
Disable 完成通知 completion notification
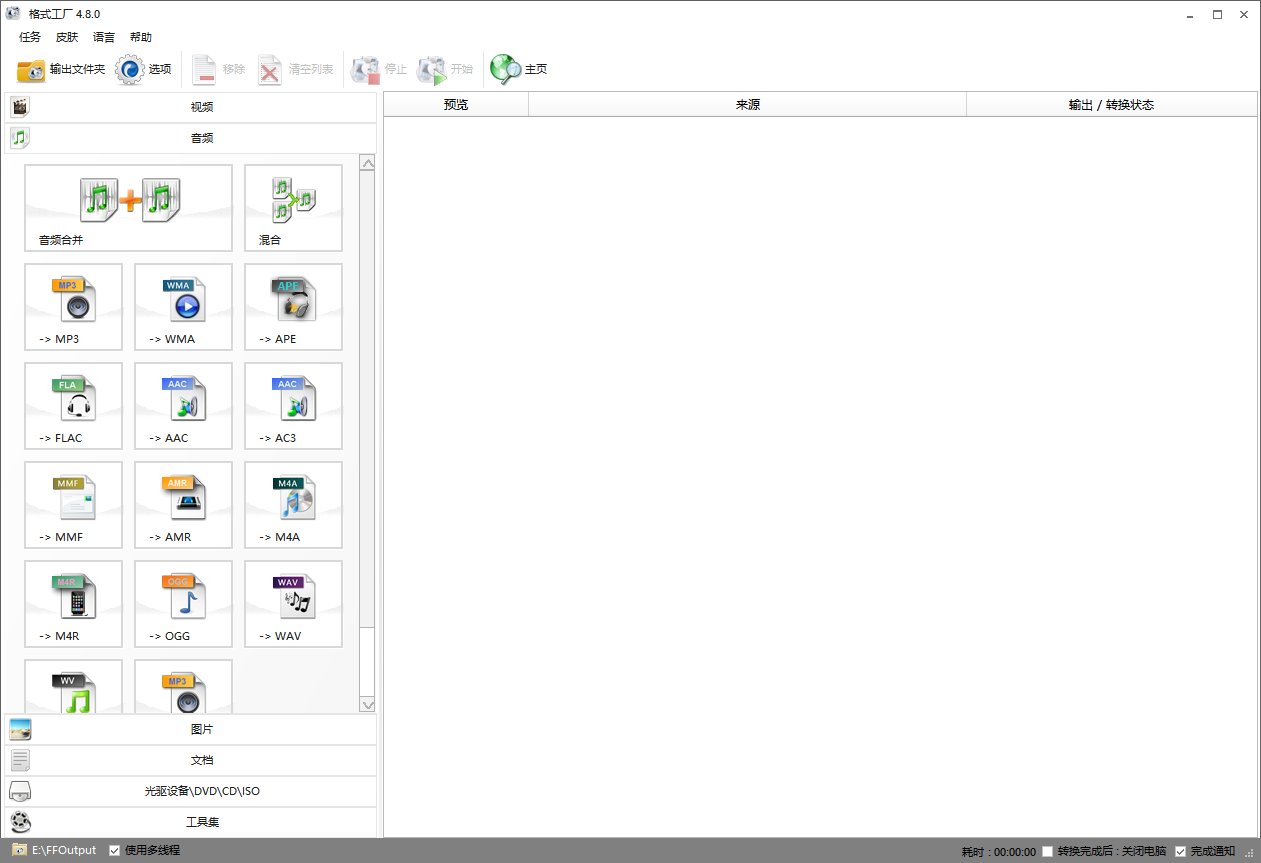tap(1179, 850)
